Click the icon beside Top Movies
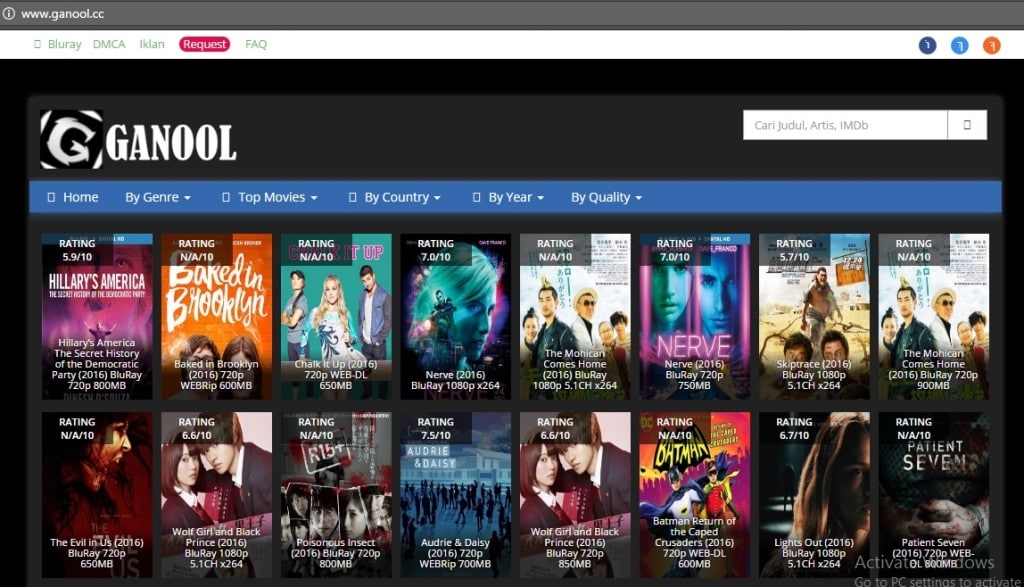This screenshot has height=587, width=1024. click(x=227, y=197)
